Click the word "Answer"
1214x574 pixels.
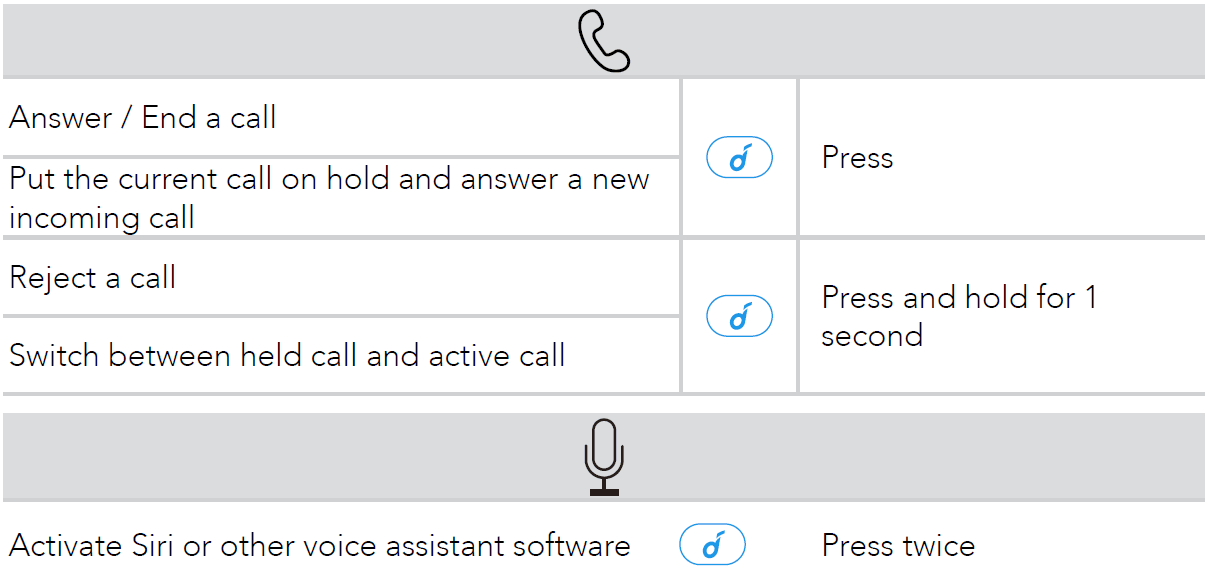[x=61, y=118]
